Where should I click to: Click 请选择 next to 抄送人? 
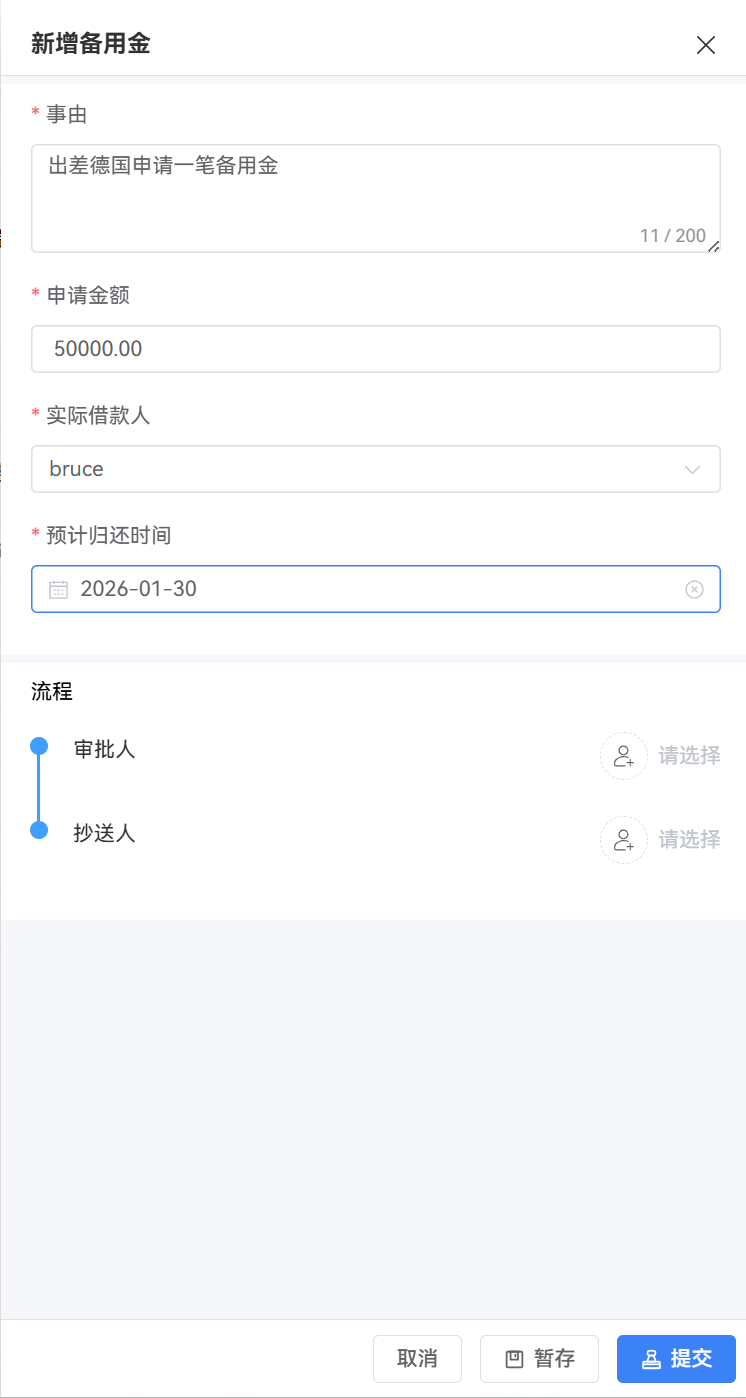689,840
